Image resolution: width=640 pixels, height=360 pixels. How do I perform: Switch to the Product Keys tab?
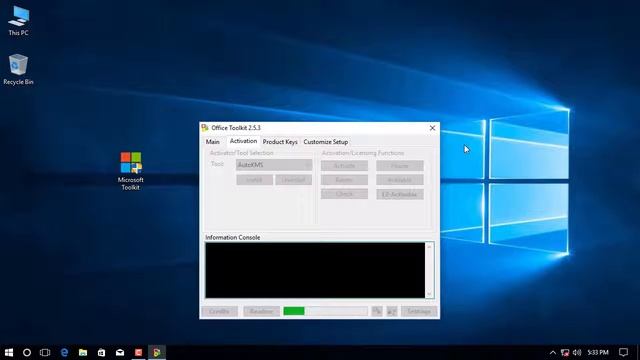point(280,142)
